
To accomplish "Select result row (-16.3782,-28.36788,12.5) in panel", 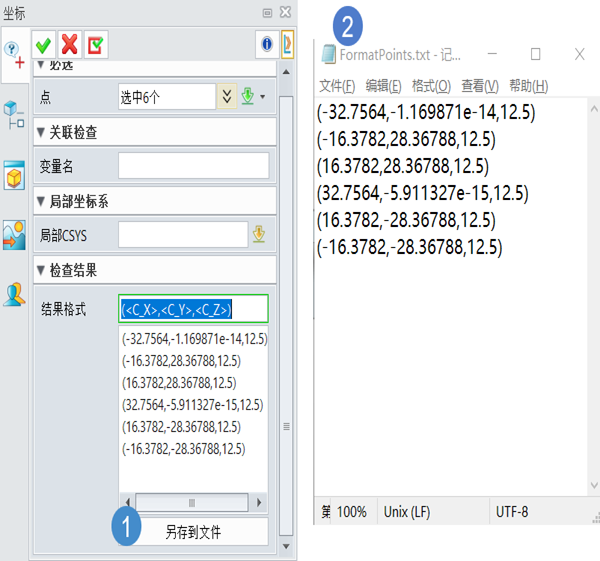I will coord(183,449).
